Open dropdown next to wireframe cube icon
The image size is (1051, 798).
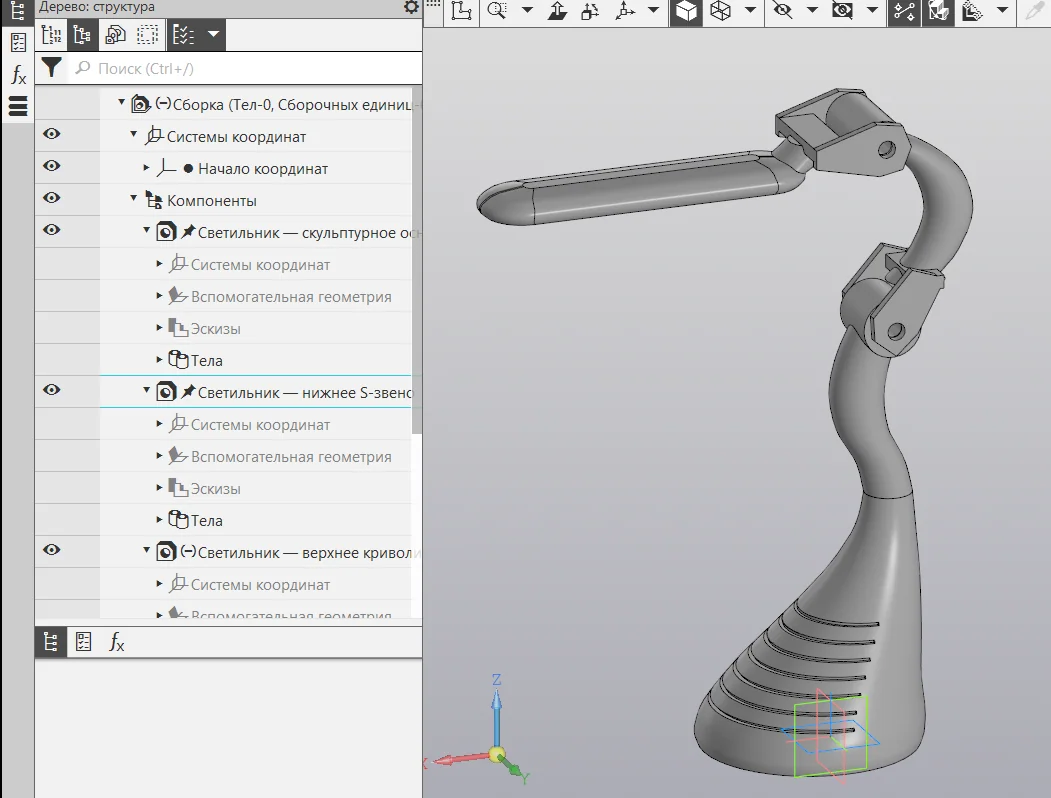point(751,10)
